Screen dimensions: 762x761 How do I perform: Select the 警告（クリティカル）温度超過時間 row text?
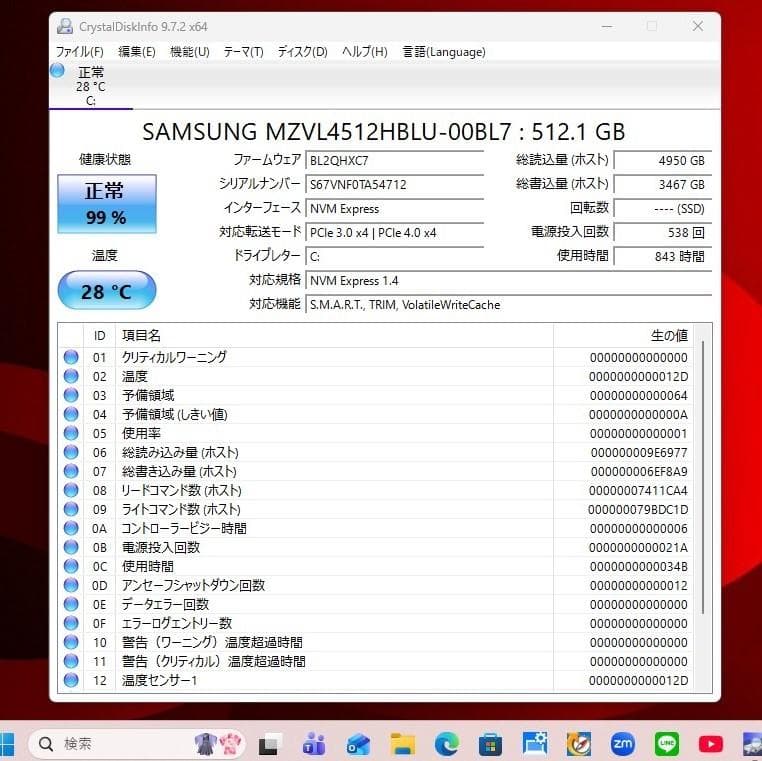click(214, 661)
